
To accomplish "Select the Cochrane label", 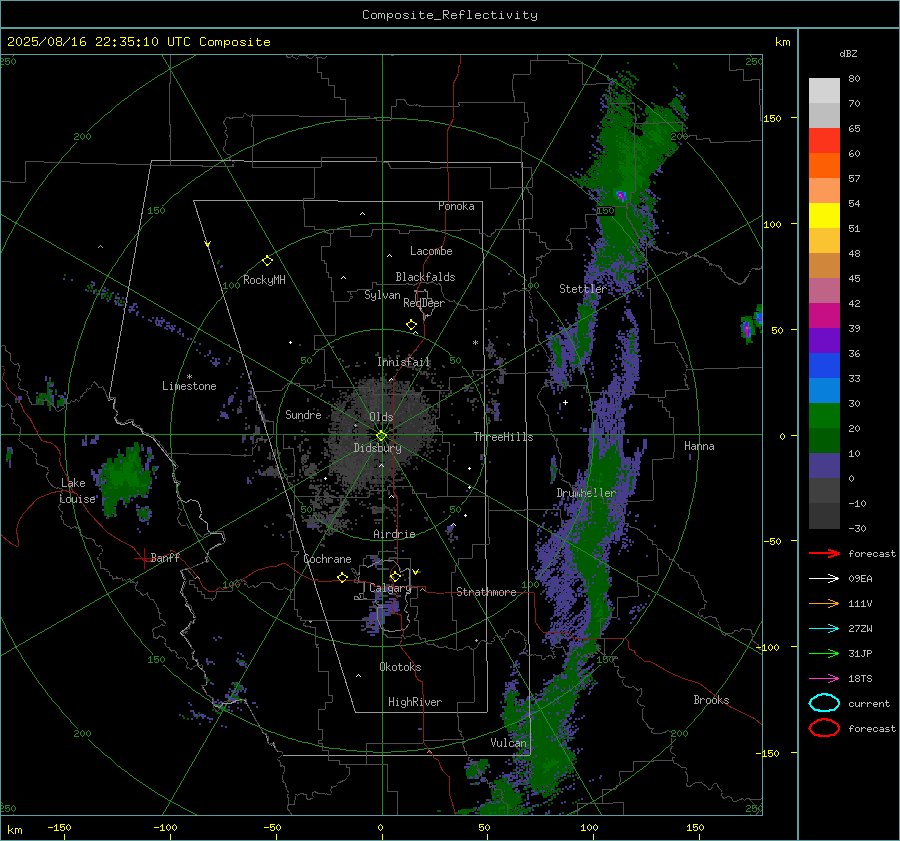I will coord(327,559).
